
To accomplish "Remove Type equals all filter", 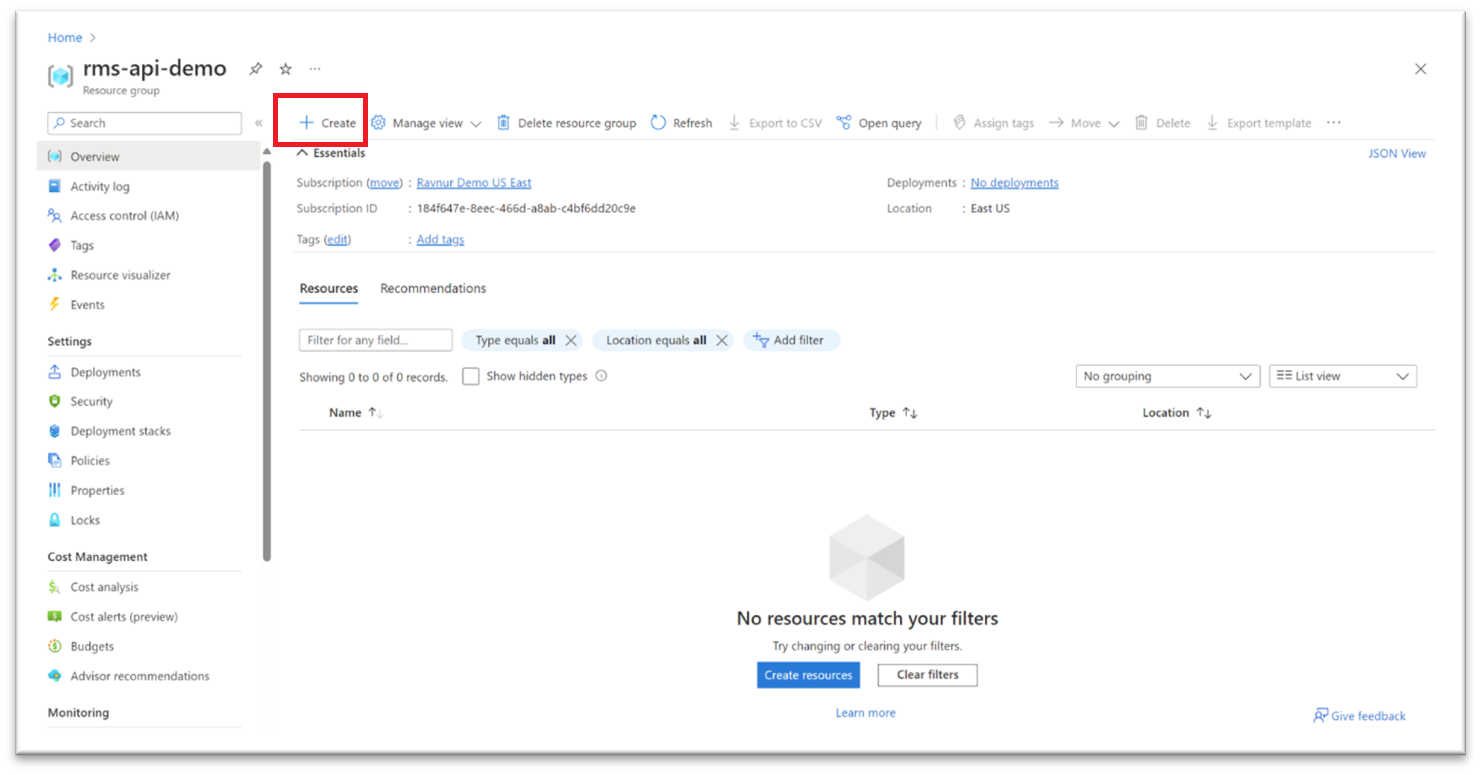I will [571, 340].
